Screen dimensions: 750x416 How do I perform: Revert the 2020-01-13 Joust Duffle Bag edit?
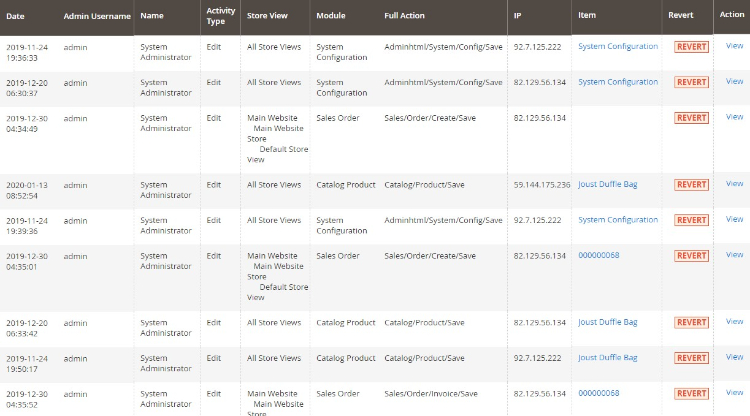[691, 185]
